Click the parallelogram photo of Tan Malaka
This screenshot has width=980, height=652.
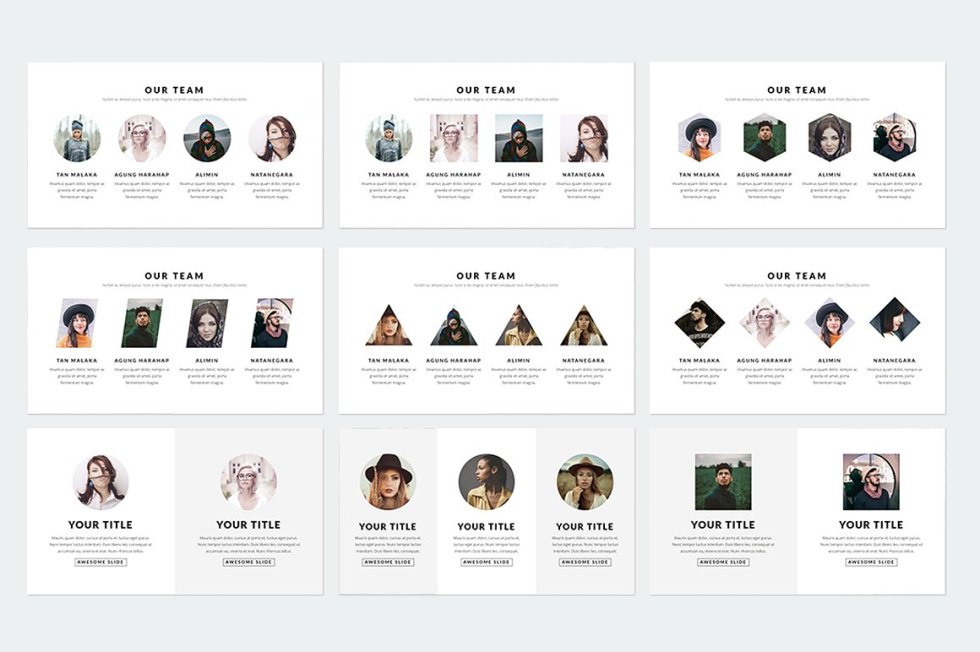(x=77, y=323)
